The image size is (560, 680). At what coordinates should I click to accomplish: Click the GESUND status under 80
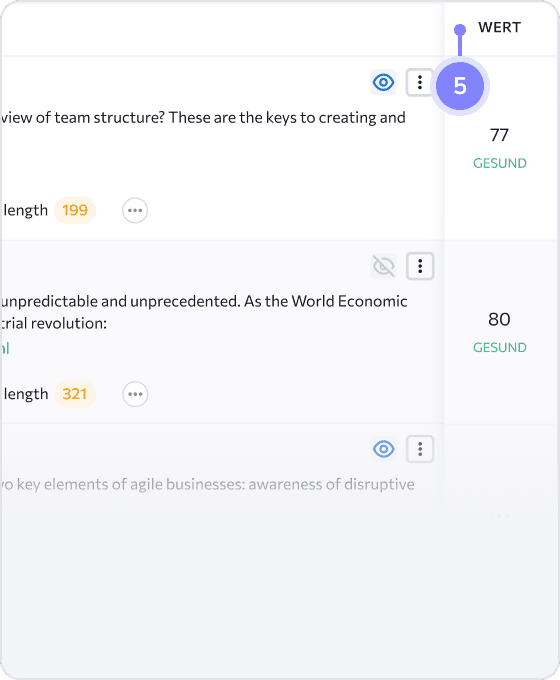(x=500, y=348)
